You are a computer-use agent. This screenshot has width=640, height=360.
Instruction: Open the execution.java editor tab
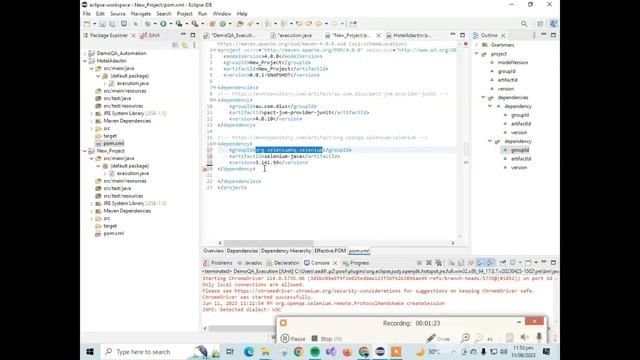(291, 36)
